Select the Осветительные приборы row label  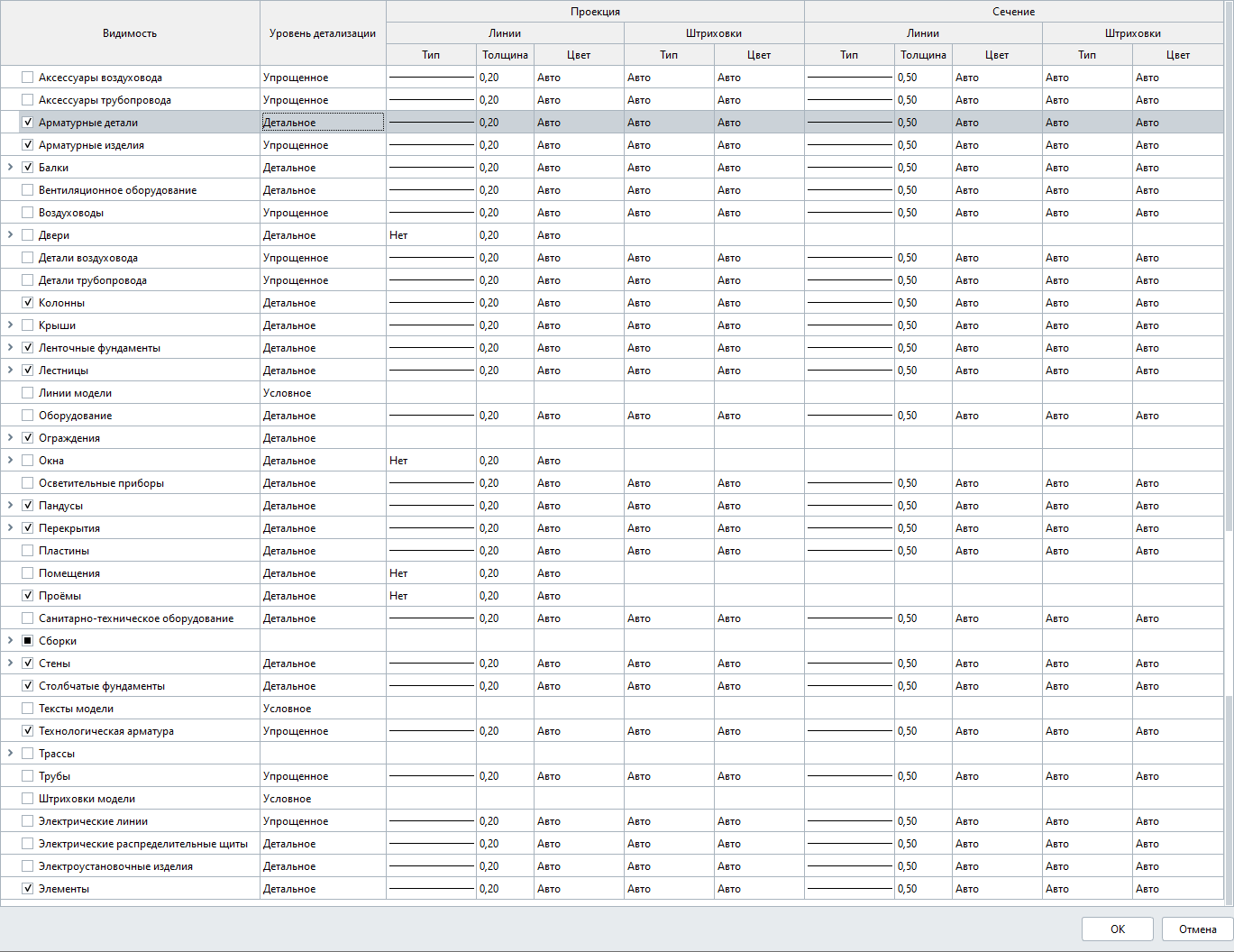tap(101, 483)
